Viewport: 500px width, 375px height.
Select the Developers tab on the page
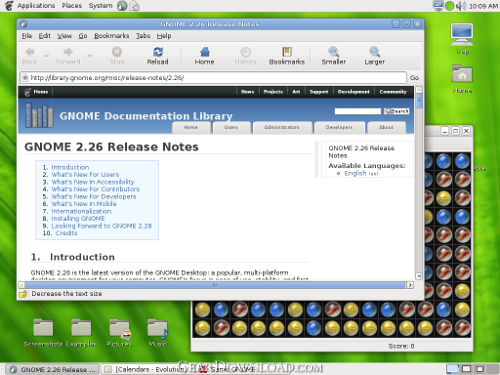click(339, 127)
